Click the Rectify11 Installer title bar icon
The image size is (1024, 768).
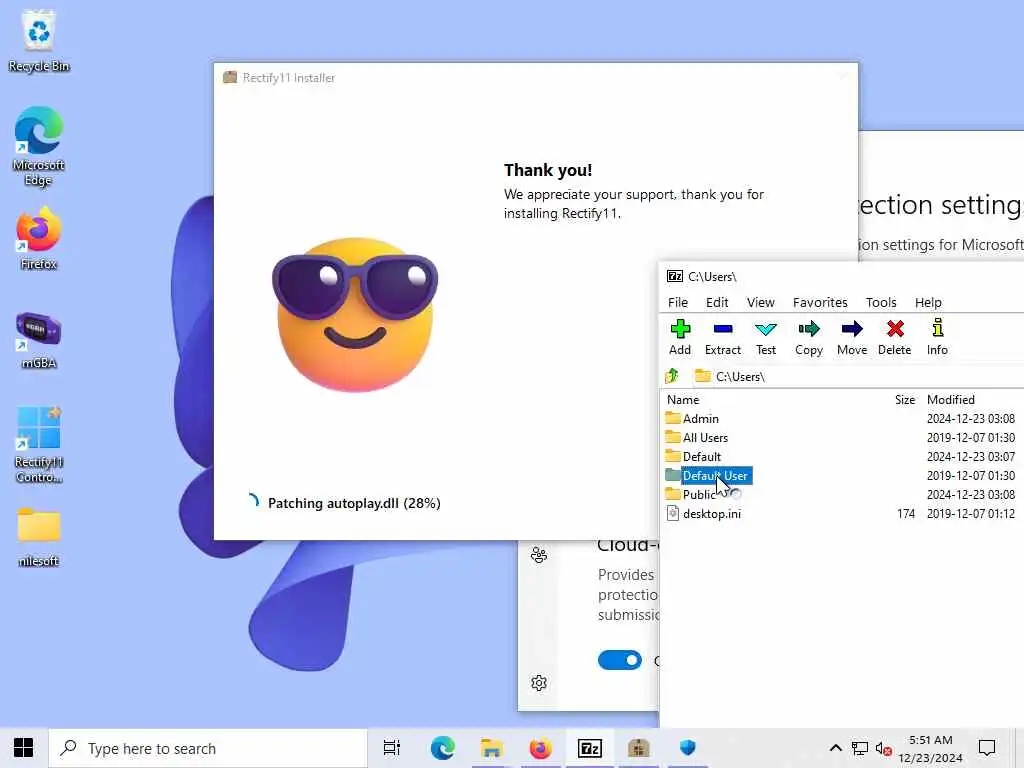[230, 78]
